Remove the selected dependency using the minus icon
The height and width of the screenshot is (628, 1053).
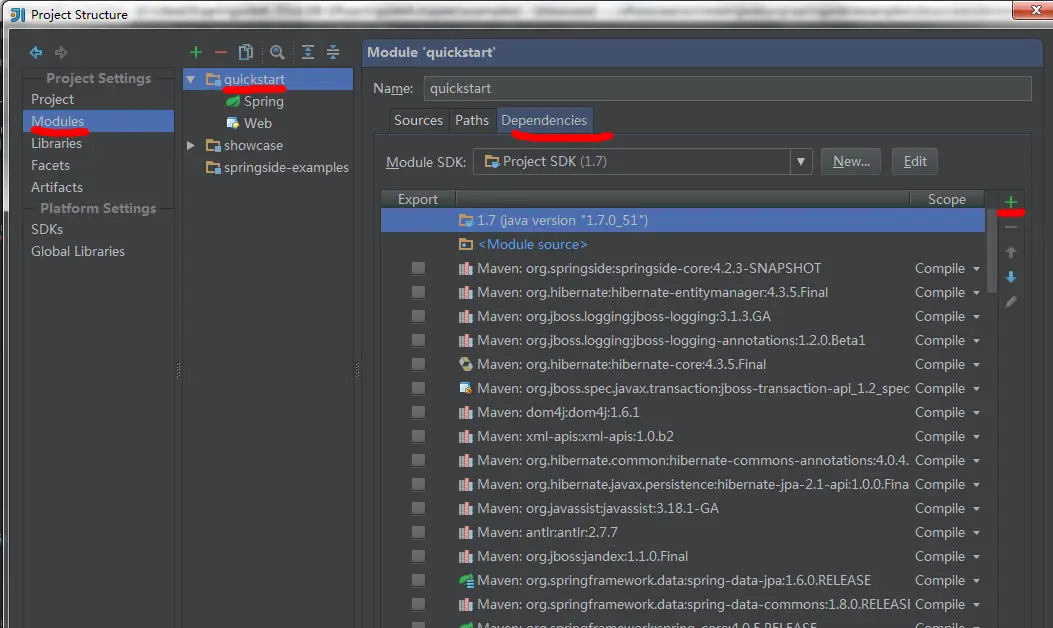coord(1011,227)
